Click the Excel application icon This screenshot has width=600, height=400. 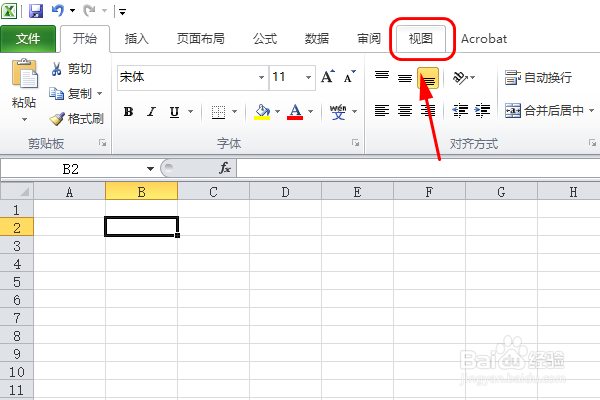click(x=9, y=11)
